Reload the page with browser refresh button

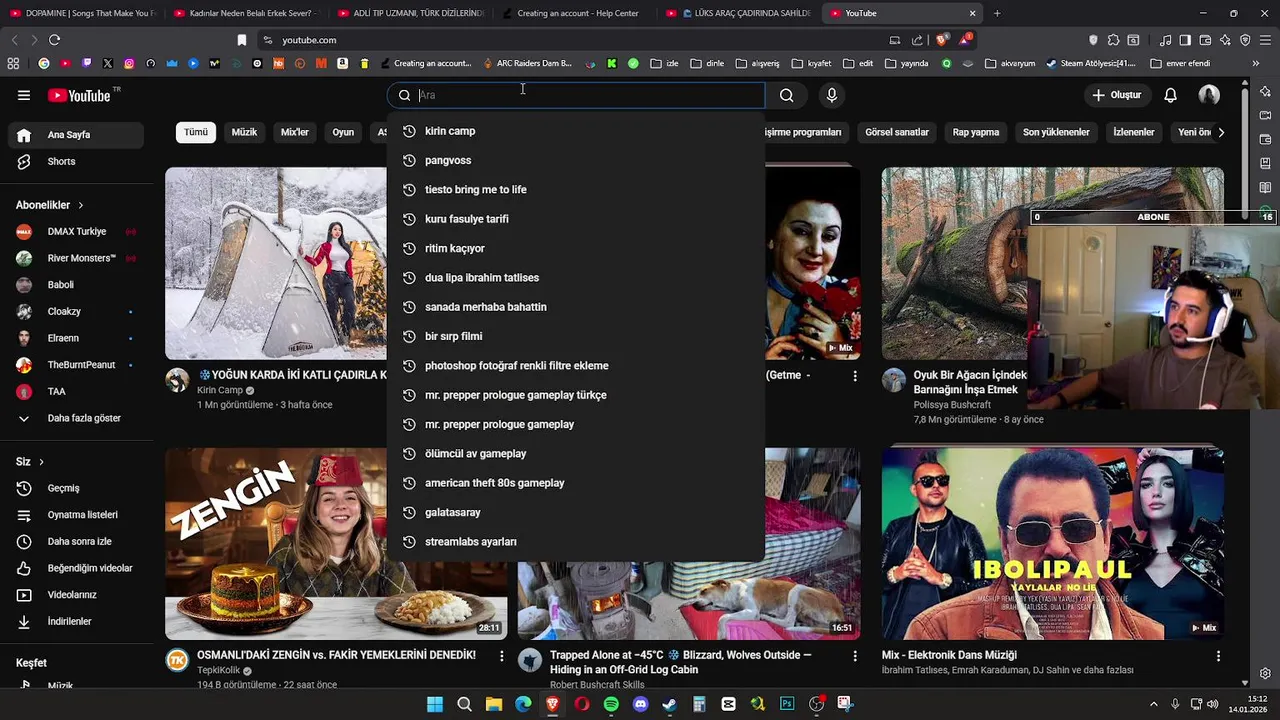pos(54,40)
